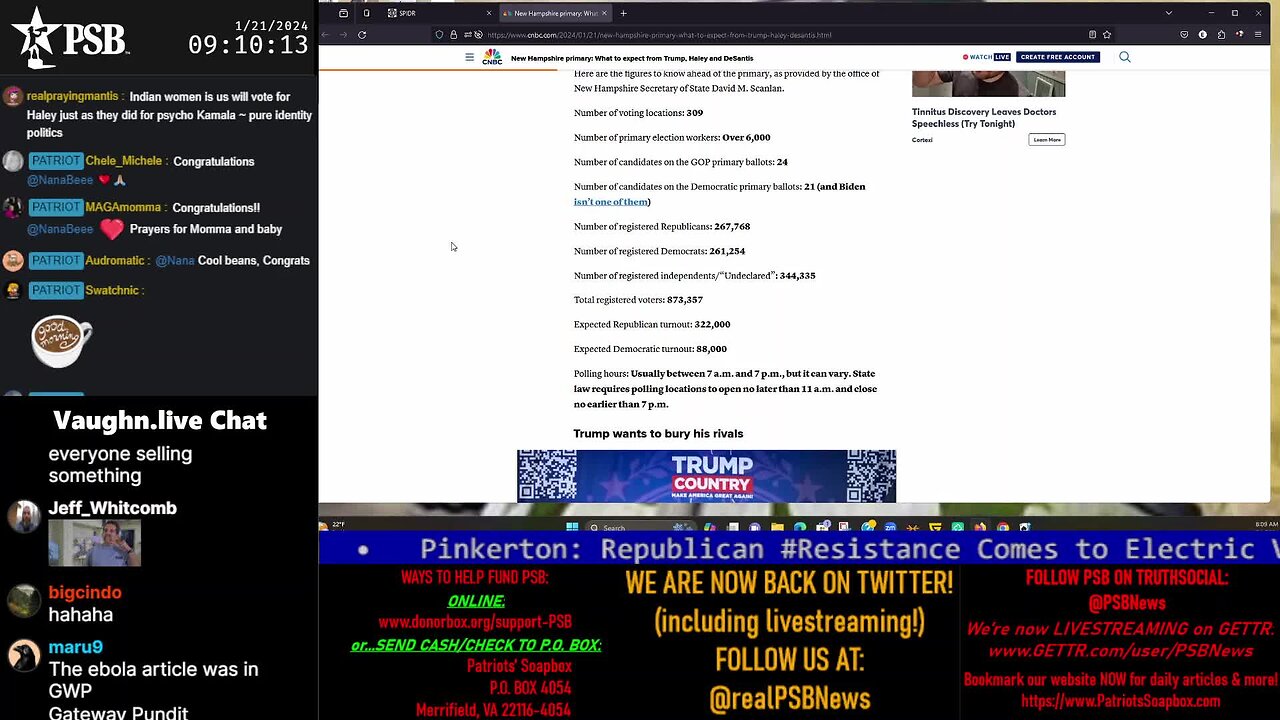Open the Firefox account icon in toolbar
Viewport: 1280px width, 720px height.
(x=1203, y=35)
